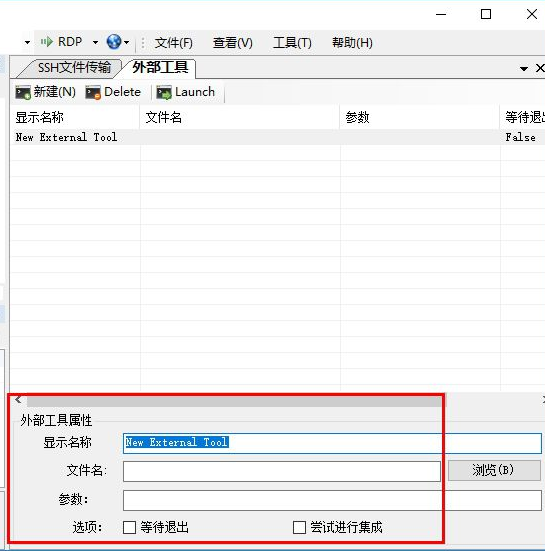Click the Delete tool icon
The width and height of the screenshot is (545, 552).
pyautogui.click(x=93, y=93)
